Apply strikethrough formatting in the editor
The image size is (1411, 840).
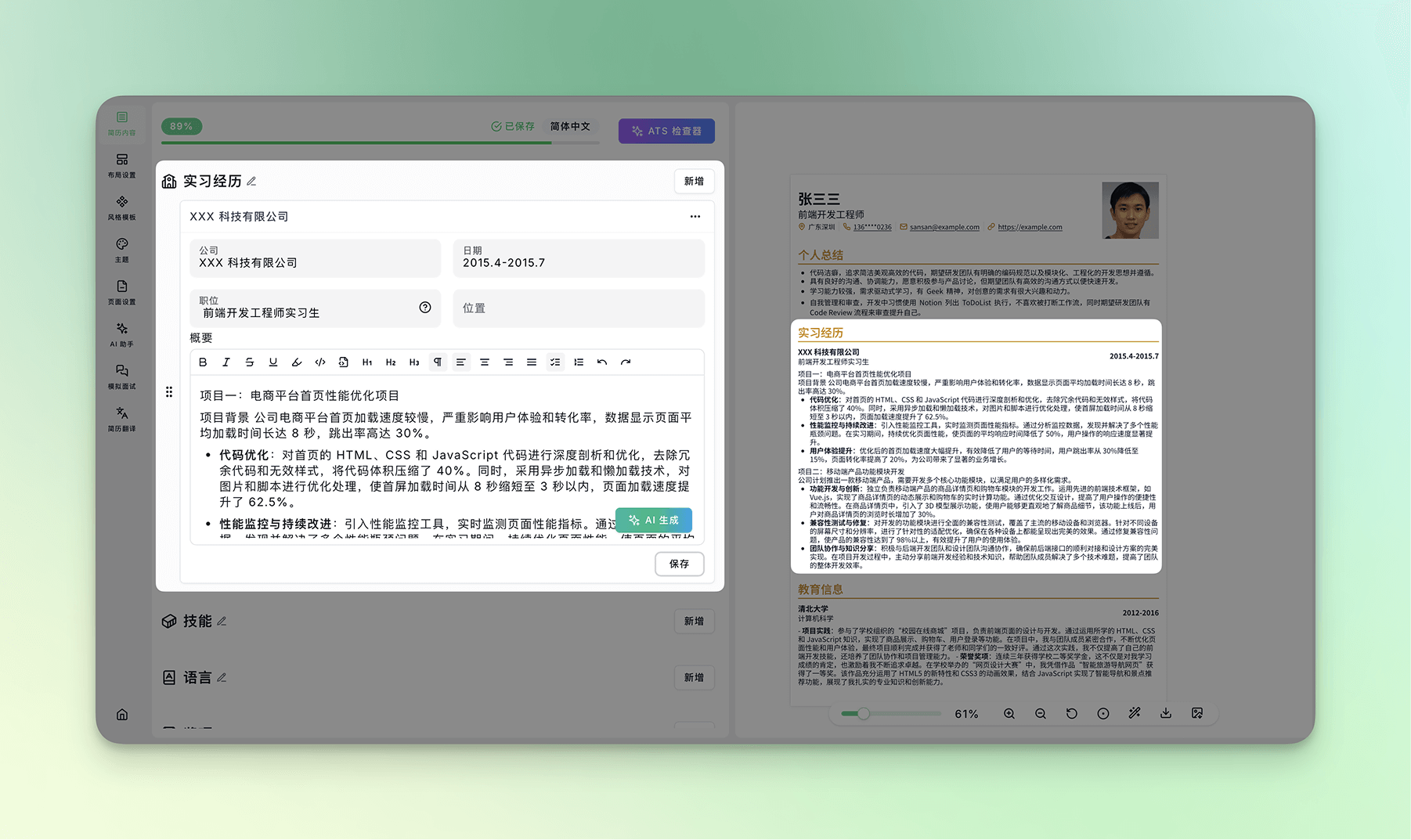(x=250, y=362)
